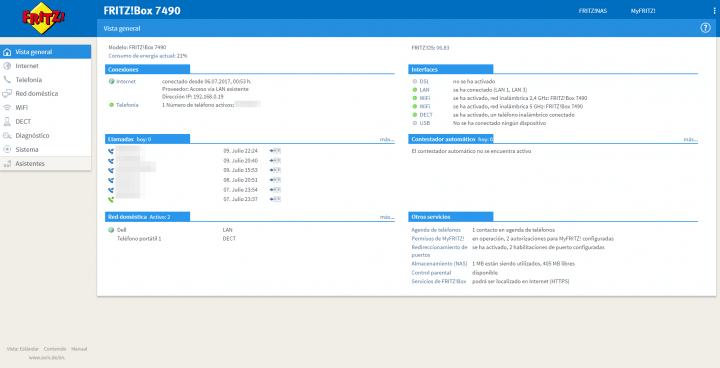Screen dimensions: 720x368
Task: Click phonebook icon for call 08. Julio 20:51
Action: pos(276,180)
